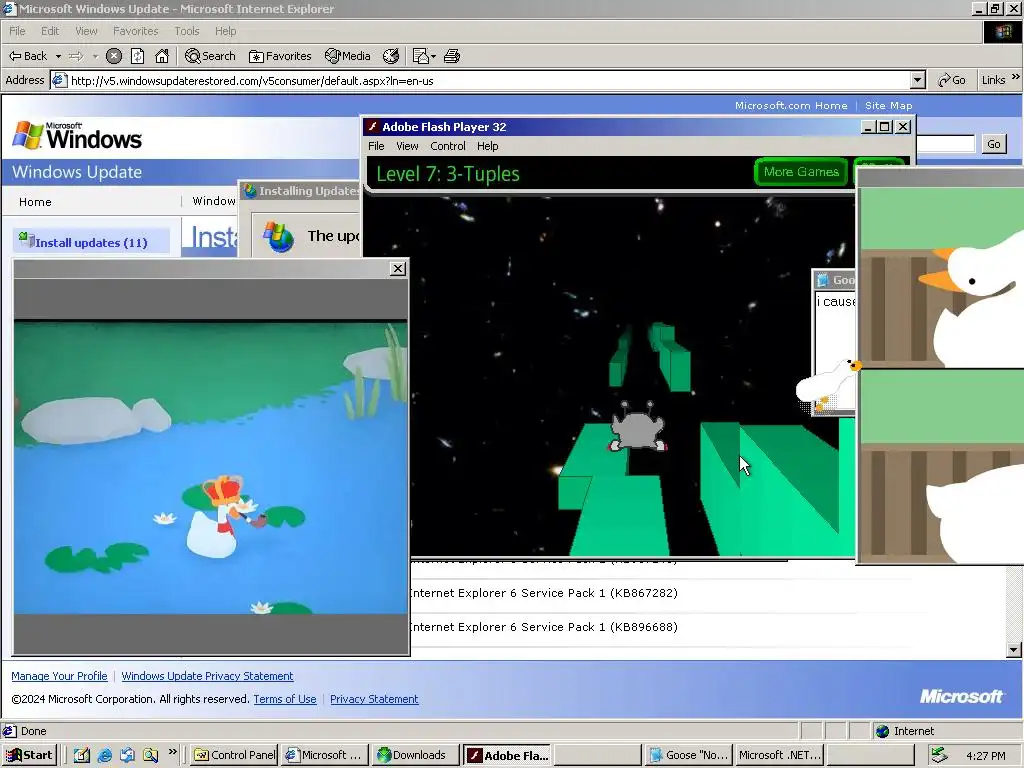1024x768 pixels.
Task: Switch to Control Panel taskbar button
Action: tap(234, 755)
